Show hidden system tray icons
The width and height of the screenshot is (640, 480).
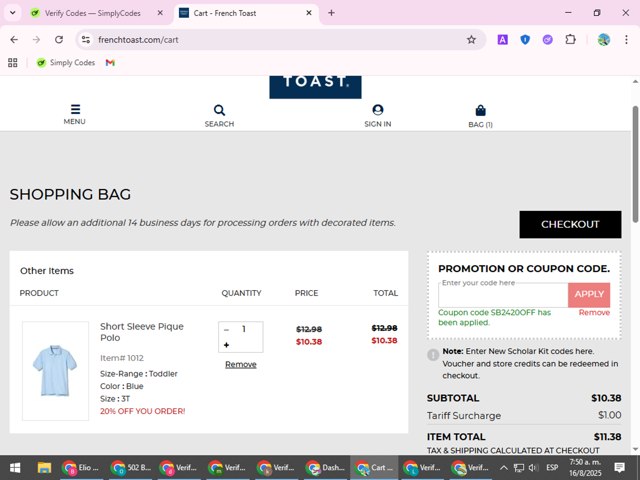tap(504, 468)
